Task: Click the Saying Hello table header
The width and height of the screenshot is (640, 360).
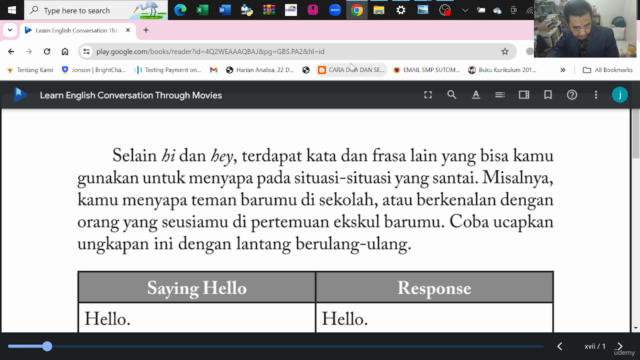Action: (x=197, y=288)
